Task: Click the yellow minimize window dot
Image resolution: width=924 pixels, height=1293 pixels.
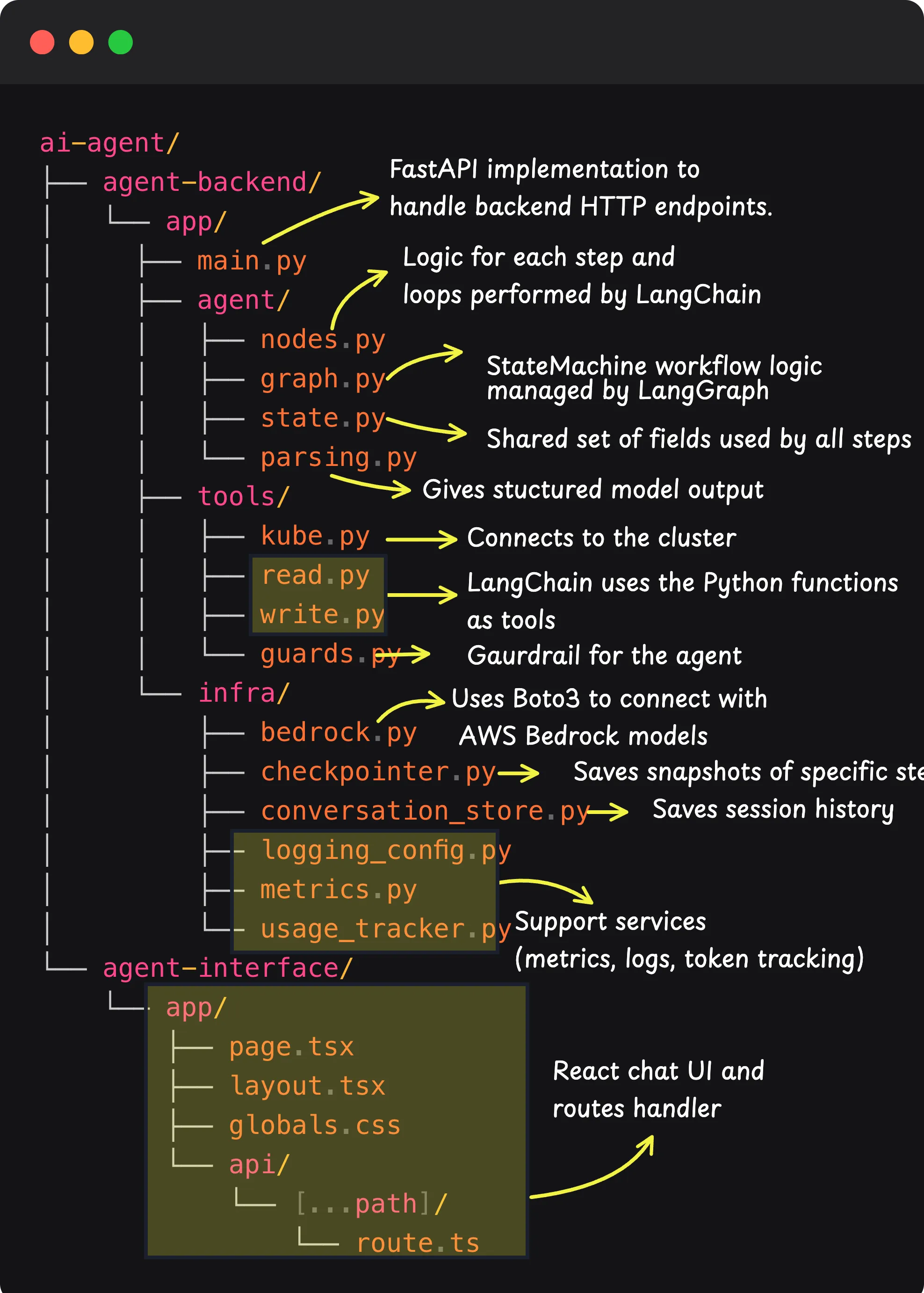Action: coord(81,42)
